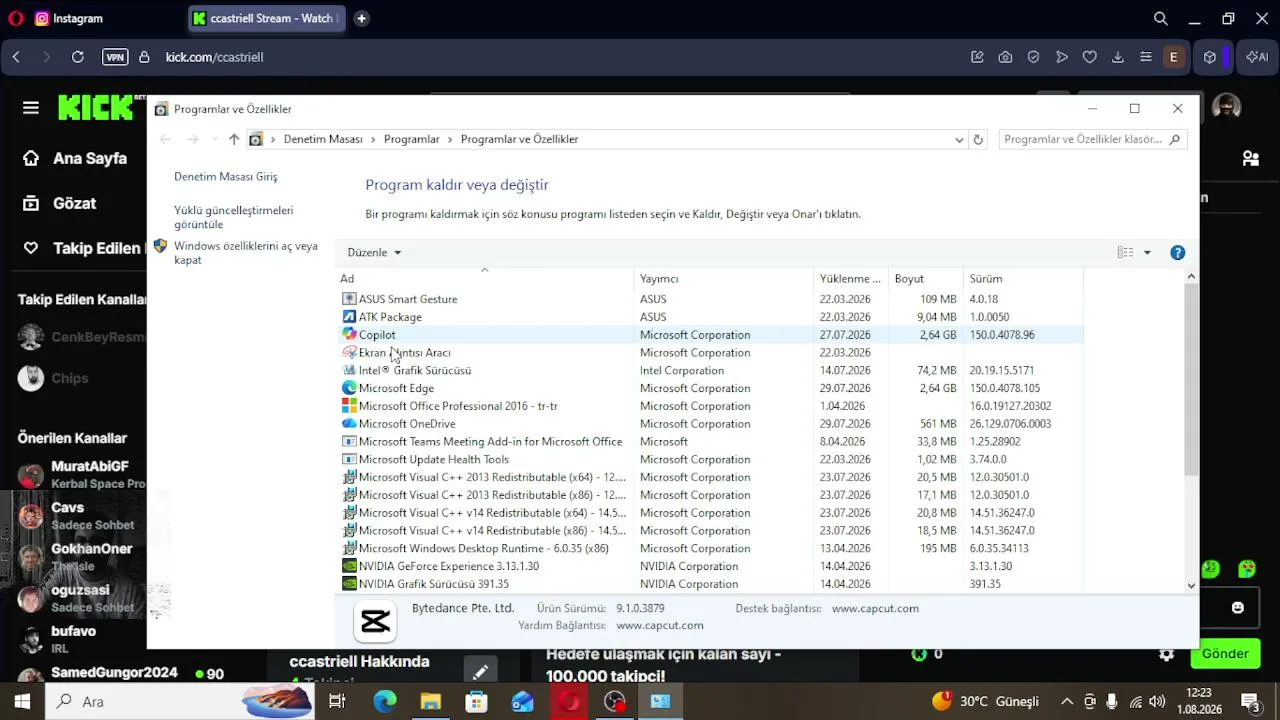Sort programs by Sürüm column
Viewport: 1280px width, 720px height.
[1023, 279]
